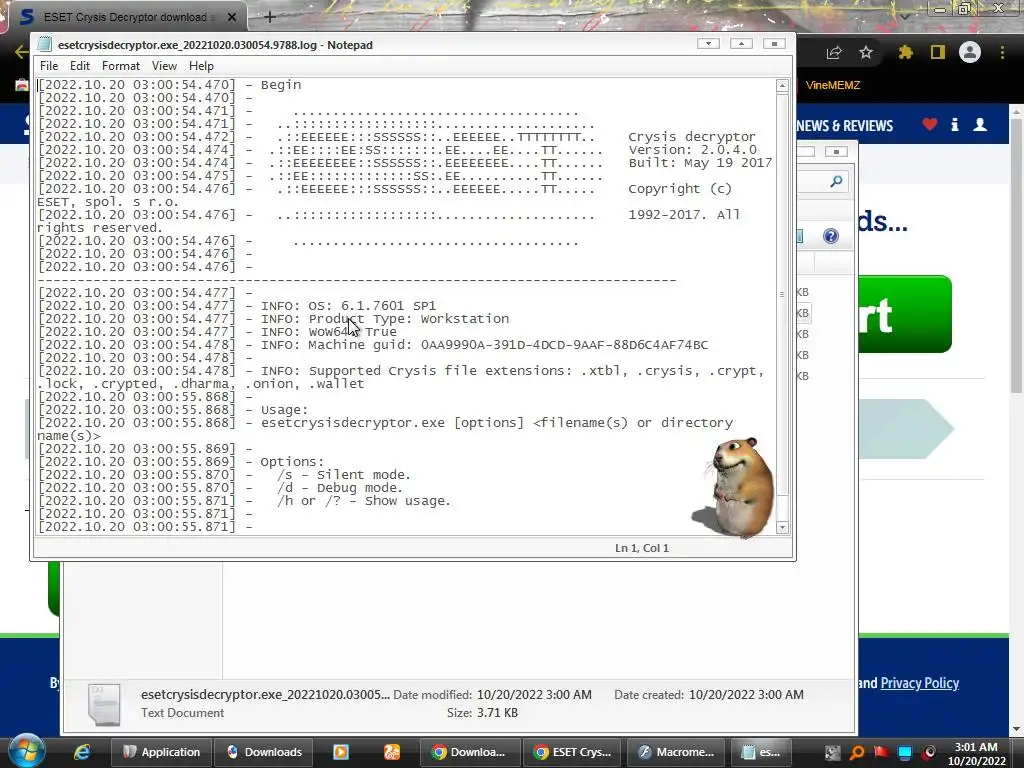
Task: Close the ESET Crysis Decryptor tab
Action: click(232, 18)
